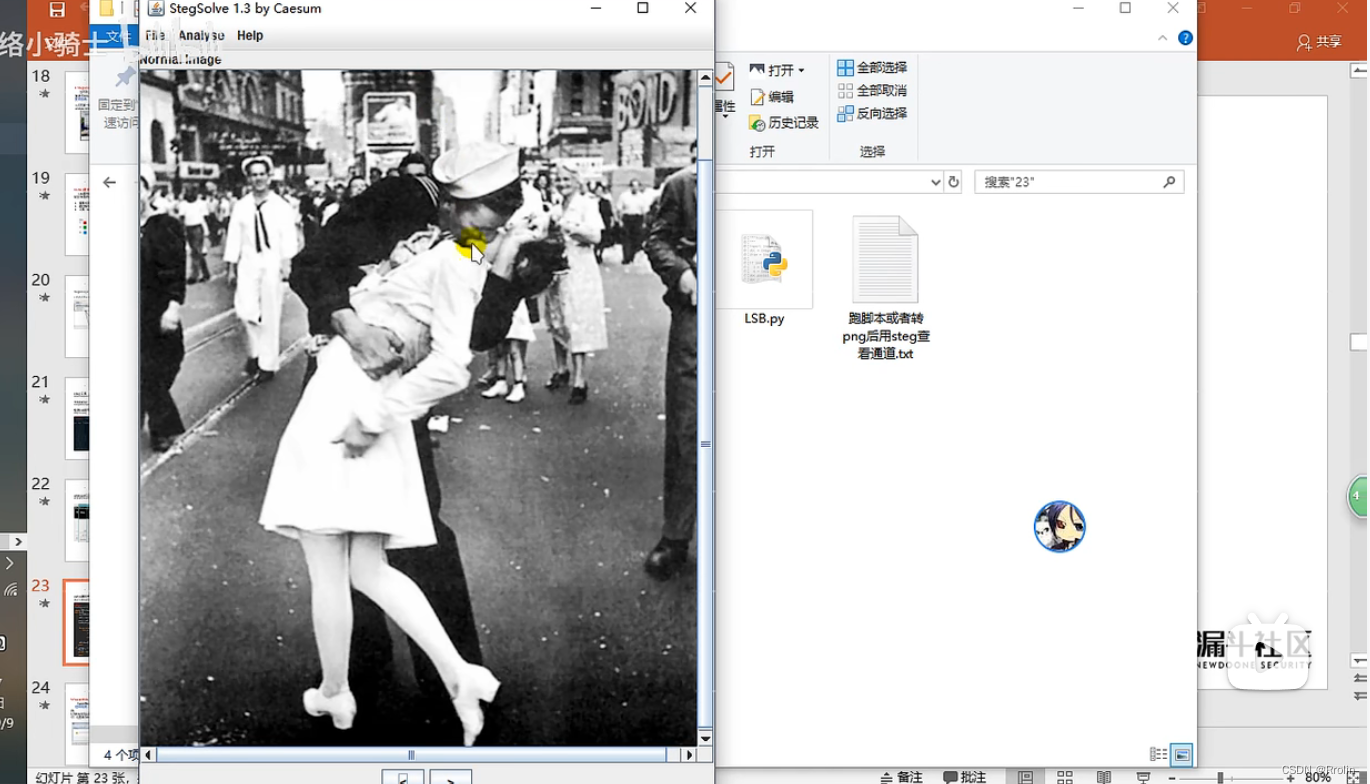1370x784 pixels.
Task: Switch Explorer to large icons view
Action: coord(1182,755)
